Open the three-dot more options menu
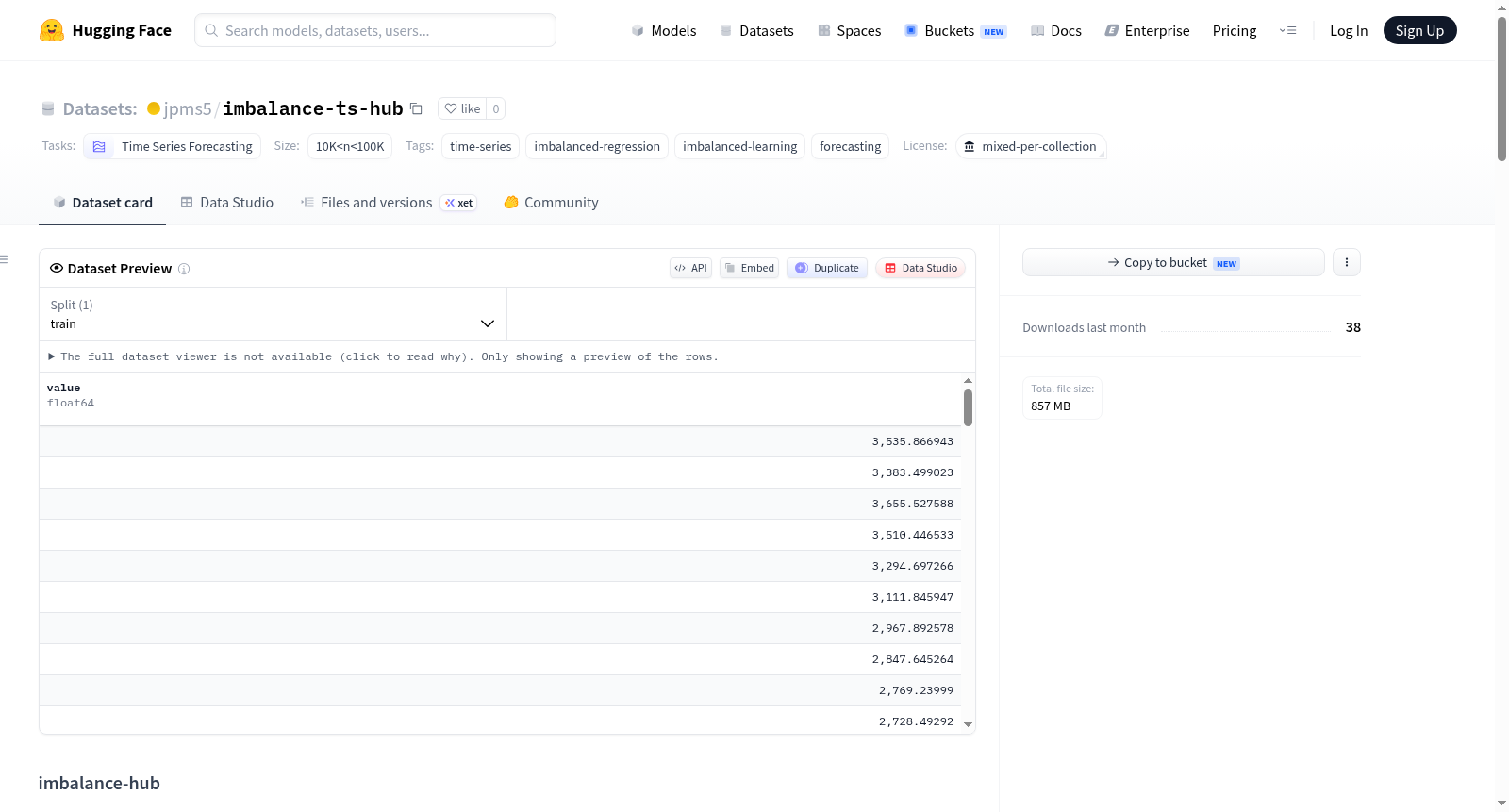 tap(1347, 262)
